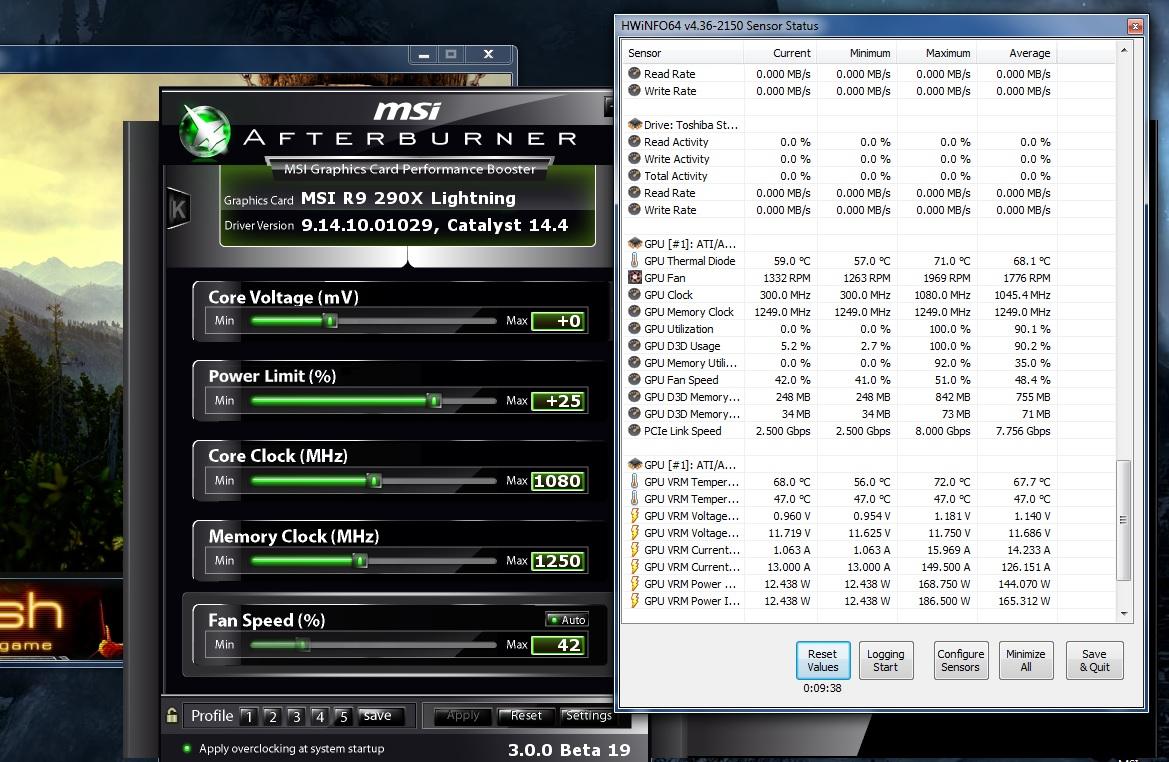This screenshot has width=1169, height=762.
Task: Click the Fan Speed slider handle
Action: (x=303, y=645)
